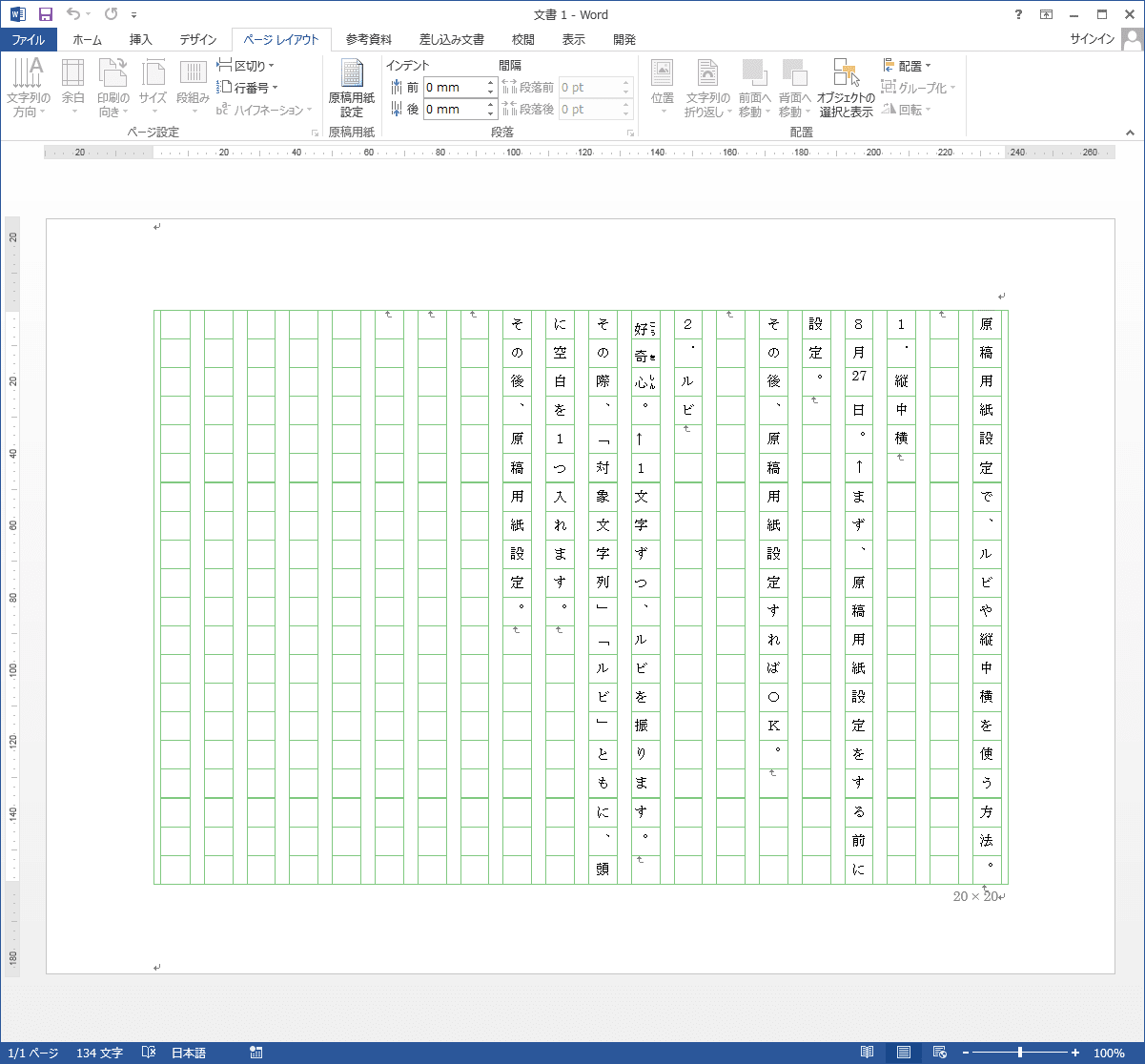Click the Undo arrow icon
The image size is (1145, 1064).
pos(72,14)
